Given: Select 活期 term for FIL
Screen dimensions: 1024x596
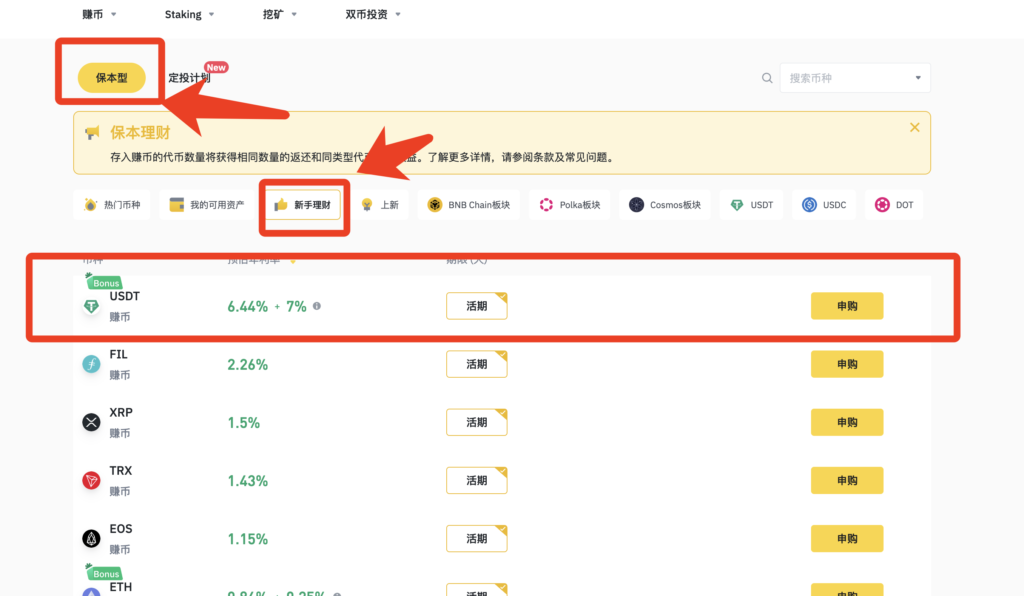Looking at the screenshot, I should click(x=477, y=364).
